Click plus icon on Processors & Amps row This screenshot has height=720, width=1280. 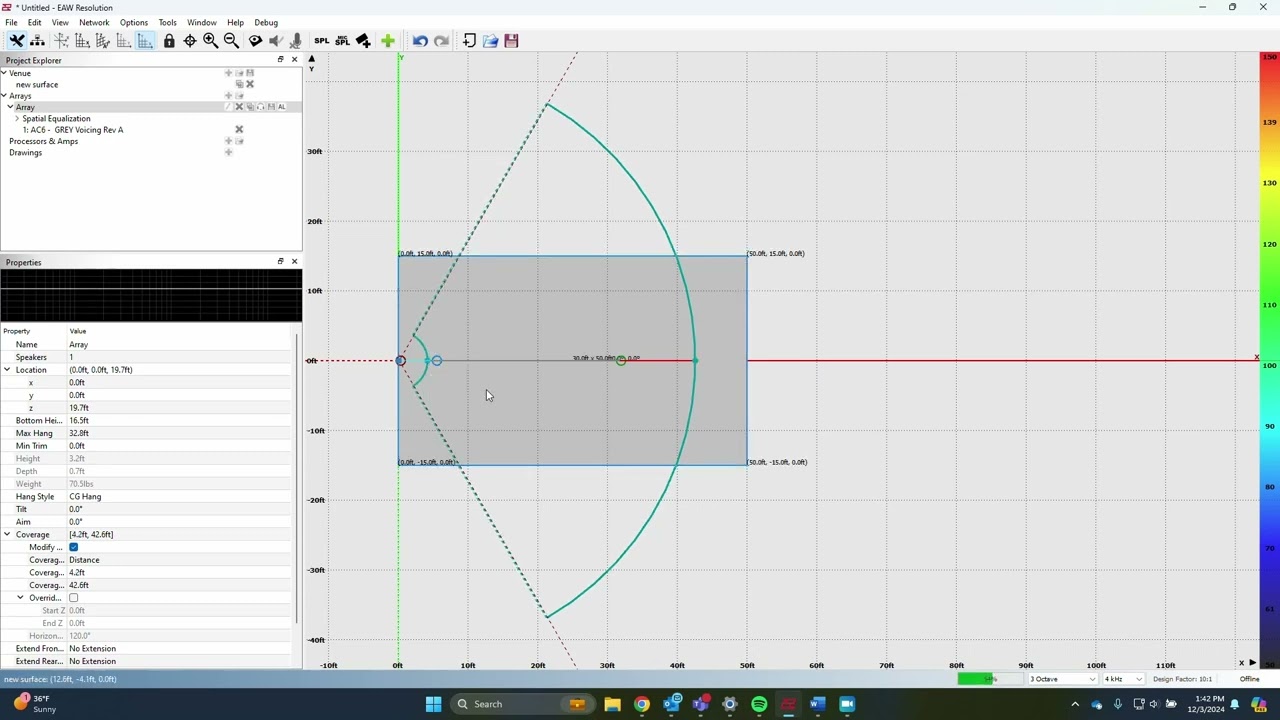(228, 141)
